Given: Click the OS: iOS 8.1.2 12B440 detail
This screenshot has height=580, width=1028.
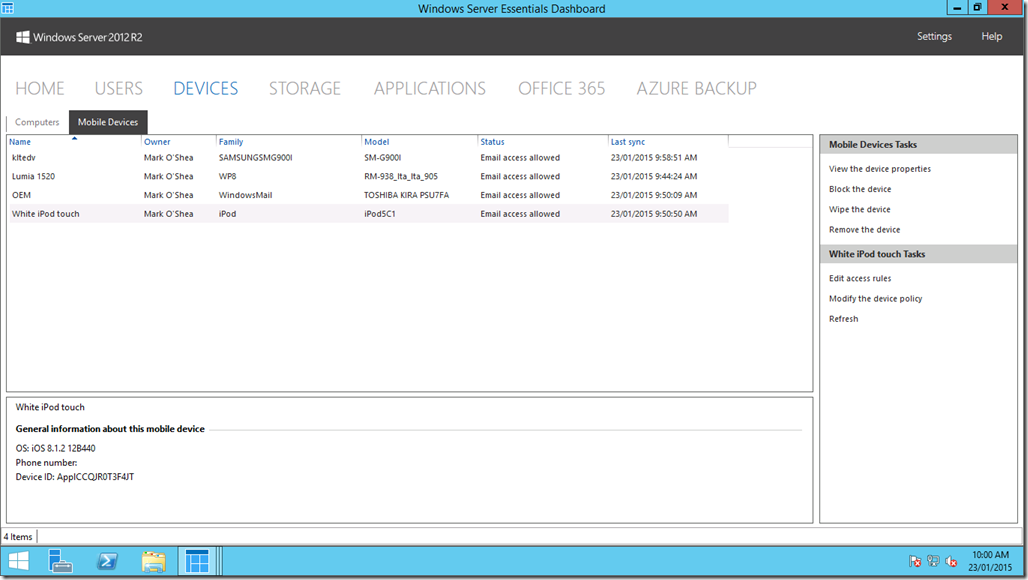Looking at the screenshot, I should pos(56,449).
